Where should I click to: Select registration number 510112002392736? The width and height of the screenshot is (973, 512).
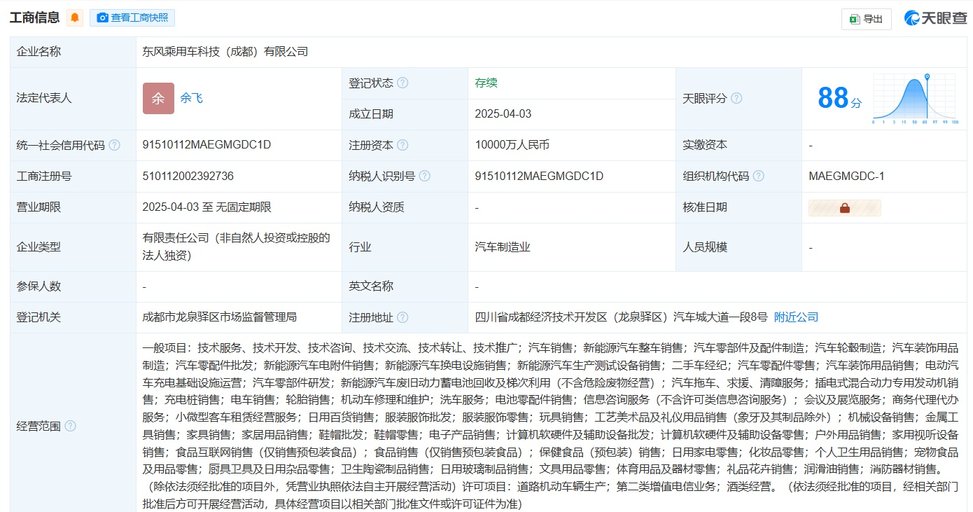coord(188,176)
